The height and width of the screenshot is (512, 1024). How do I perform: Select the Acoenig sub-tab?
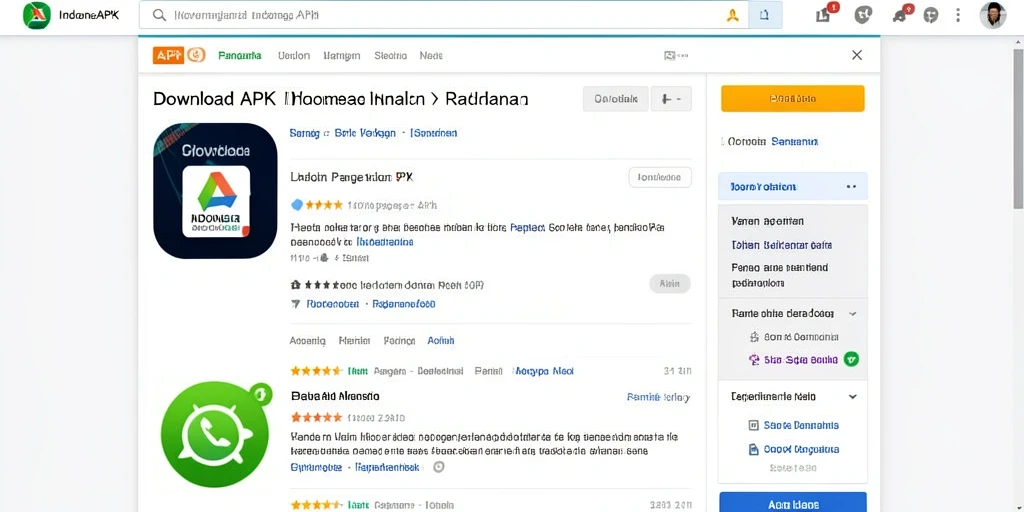307,340
